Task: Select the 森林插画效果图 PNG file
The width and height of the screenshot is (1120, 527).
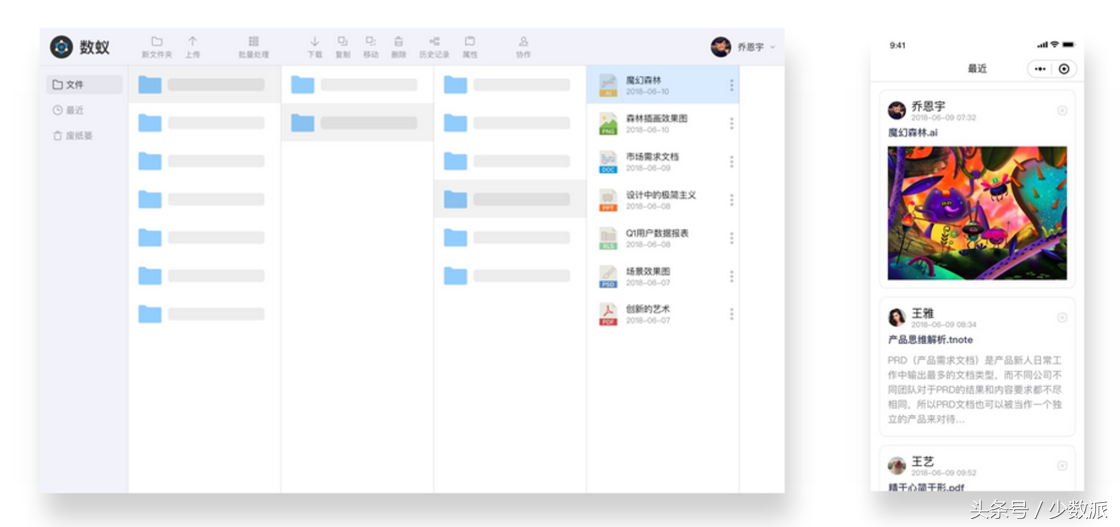Action: pos(663,123)
